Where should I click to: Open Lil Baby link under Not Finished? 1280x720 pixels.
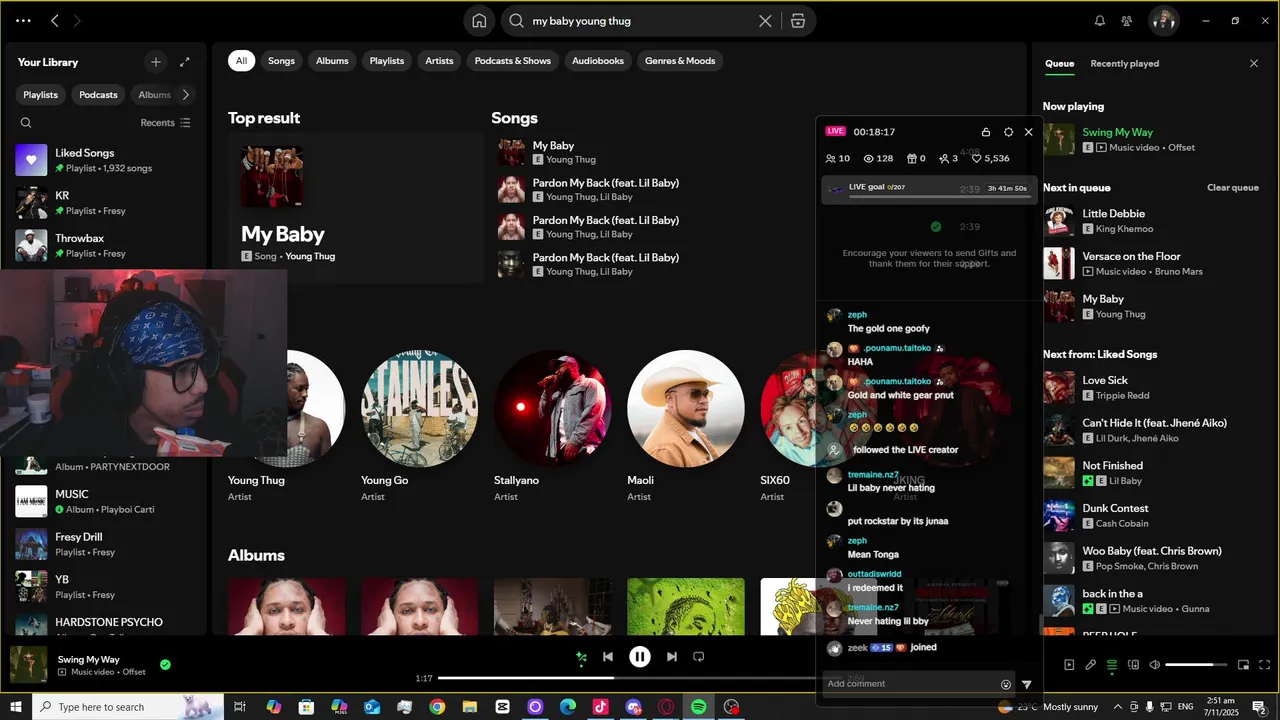1125,481
